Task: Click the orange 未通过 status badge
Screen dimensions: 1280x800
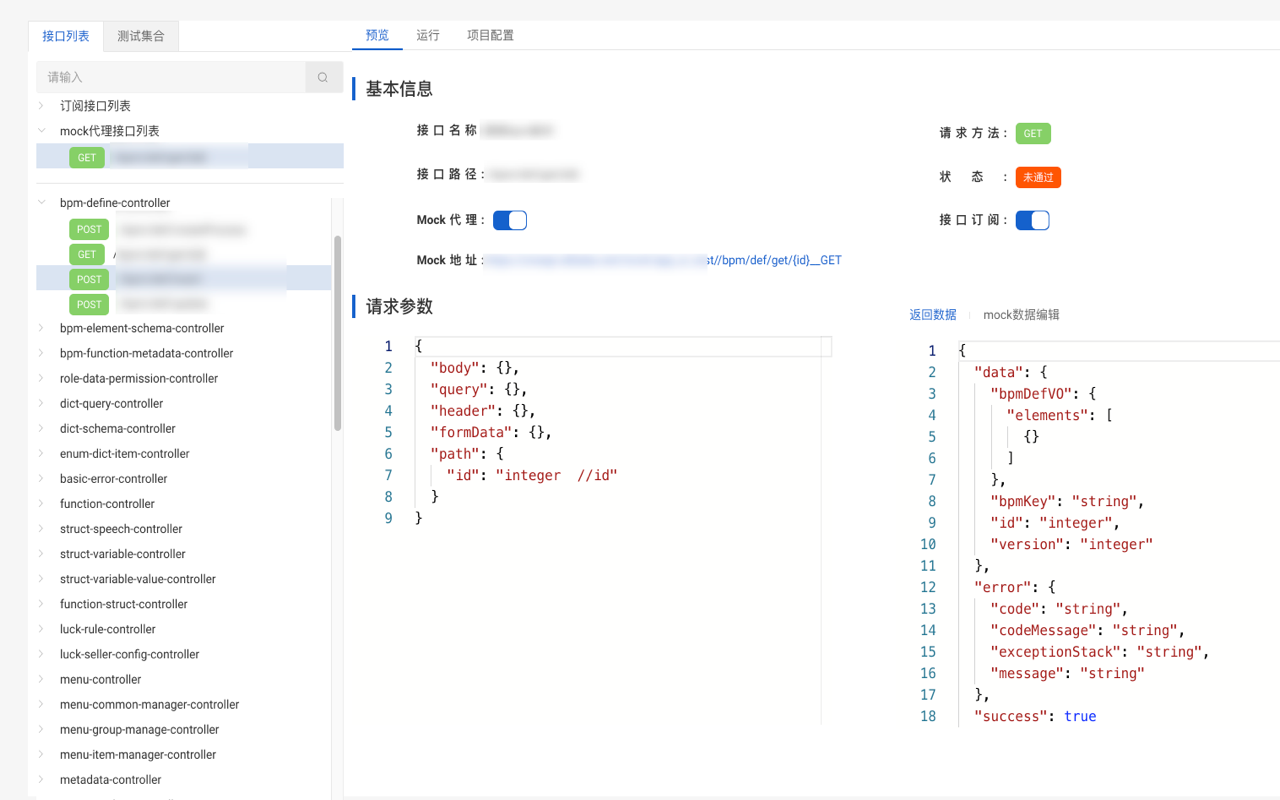Action: tap(1038, 177)
